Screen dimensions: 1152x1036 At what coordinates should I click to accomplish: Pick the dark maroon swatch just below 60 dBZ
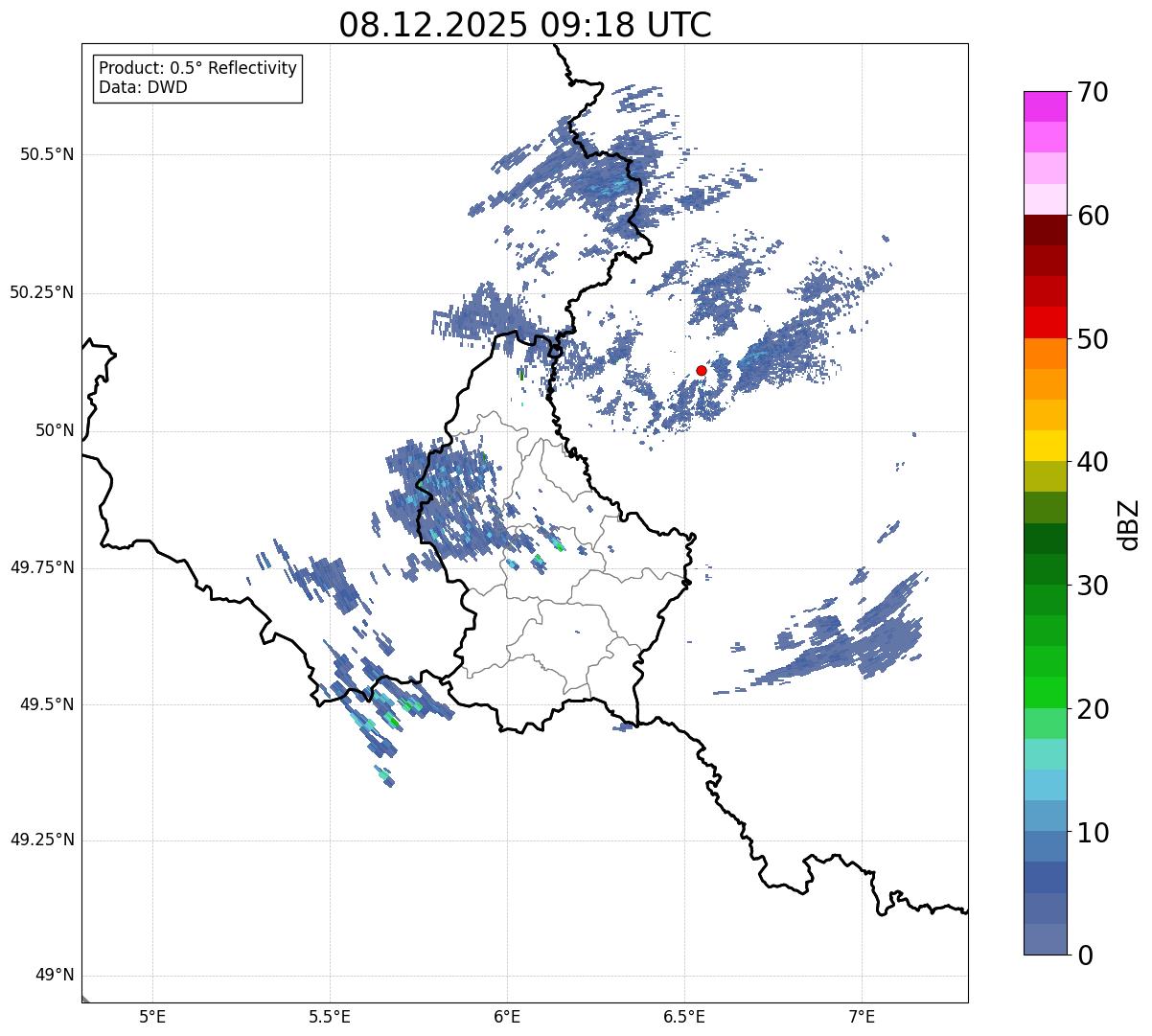(1046, 230)
